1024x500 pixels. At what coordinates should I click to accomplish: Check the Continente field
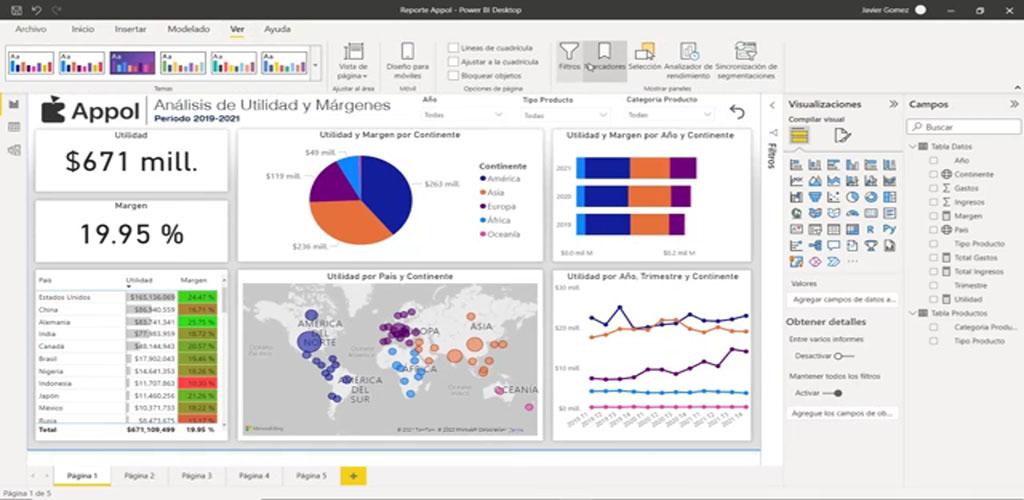click(x=934, y=174)
